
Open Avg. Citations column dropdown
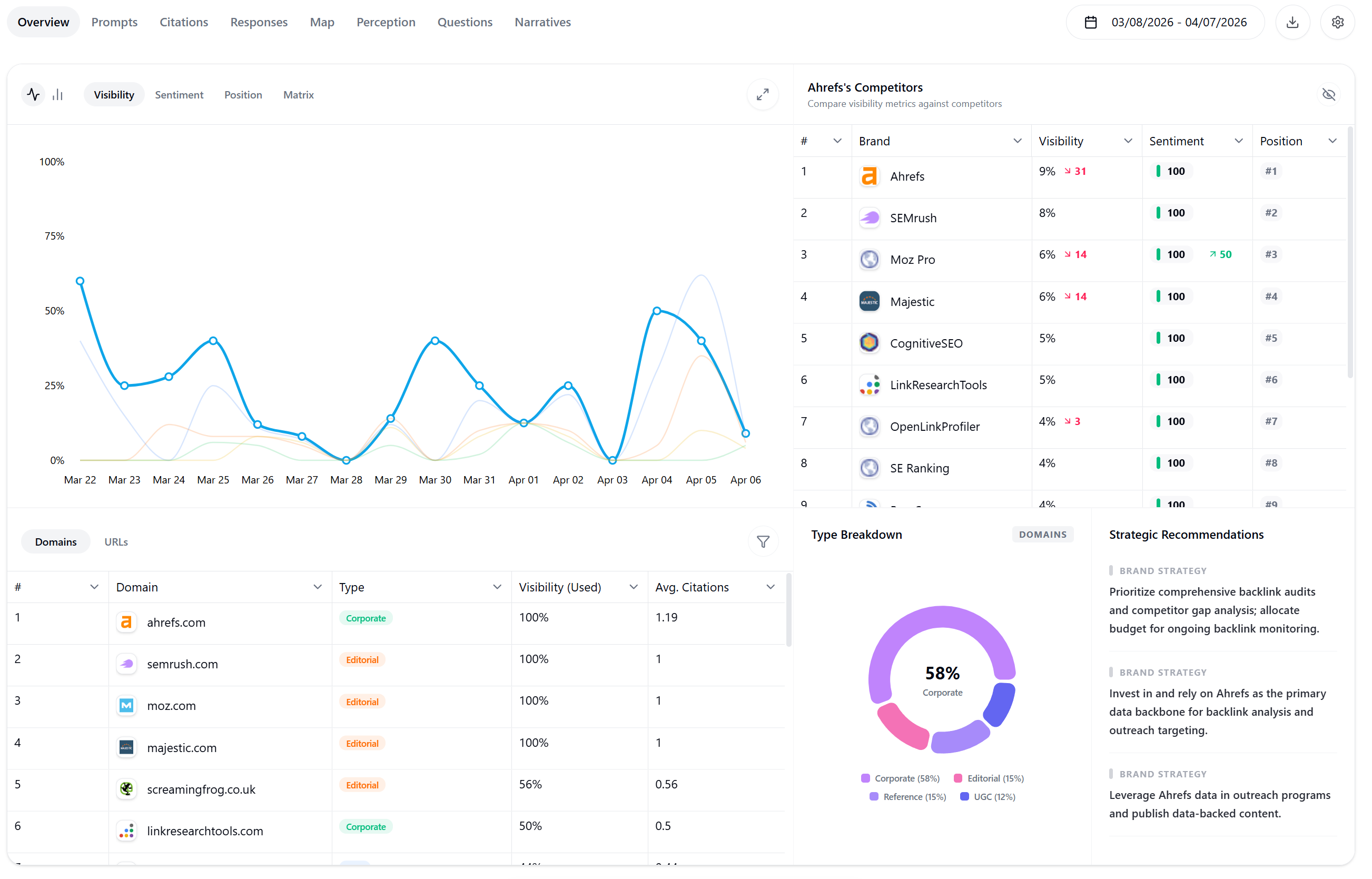[771, 587]
